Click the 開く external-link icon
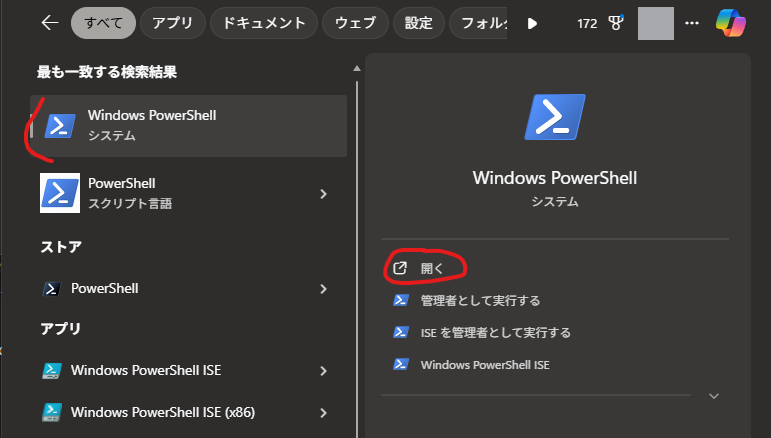The image size is (771, 438). [x=400, y=268]
